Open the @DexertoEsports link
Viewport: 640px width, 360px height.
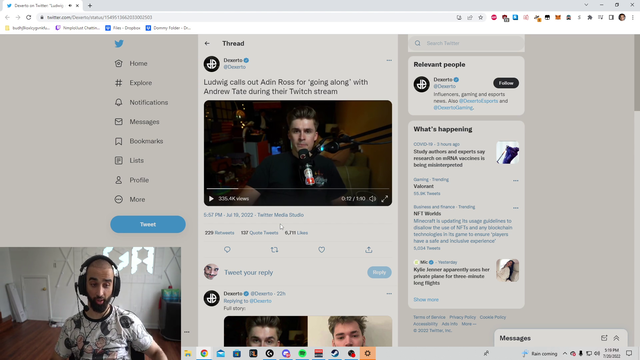coord(478,101)
